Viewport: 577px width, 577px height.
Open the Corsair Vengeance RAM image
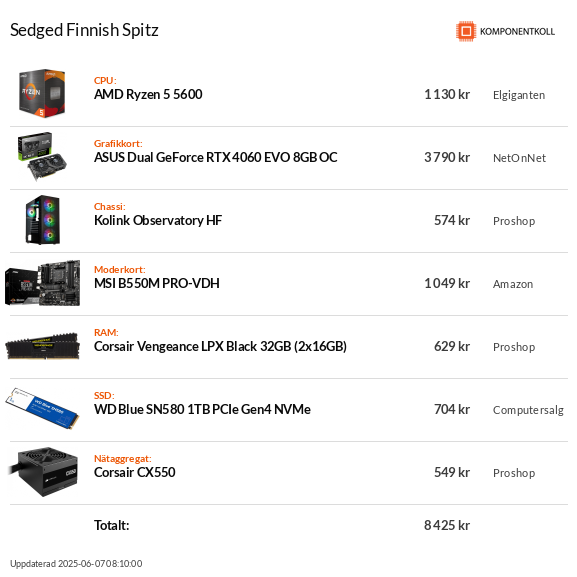pos(42,346)
